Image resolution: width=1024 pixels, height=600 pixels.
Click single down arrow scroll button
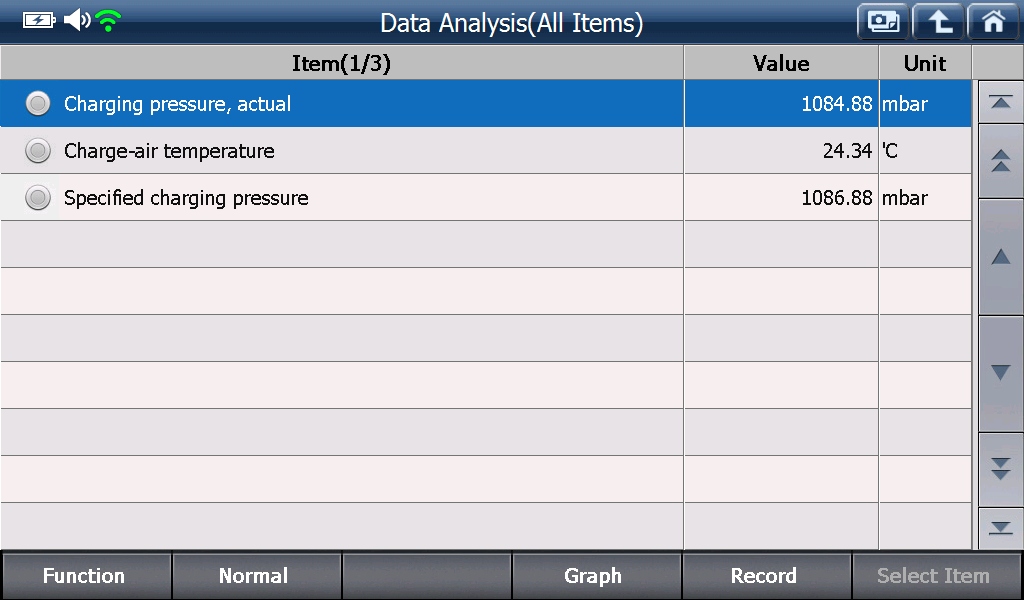click(x=1000, y=373)
